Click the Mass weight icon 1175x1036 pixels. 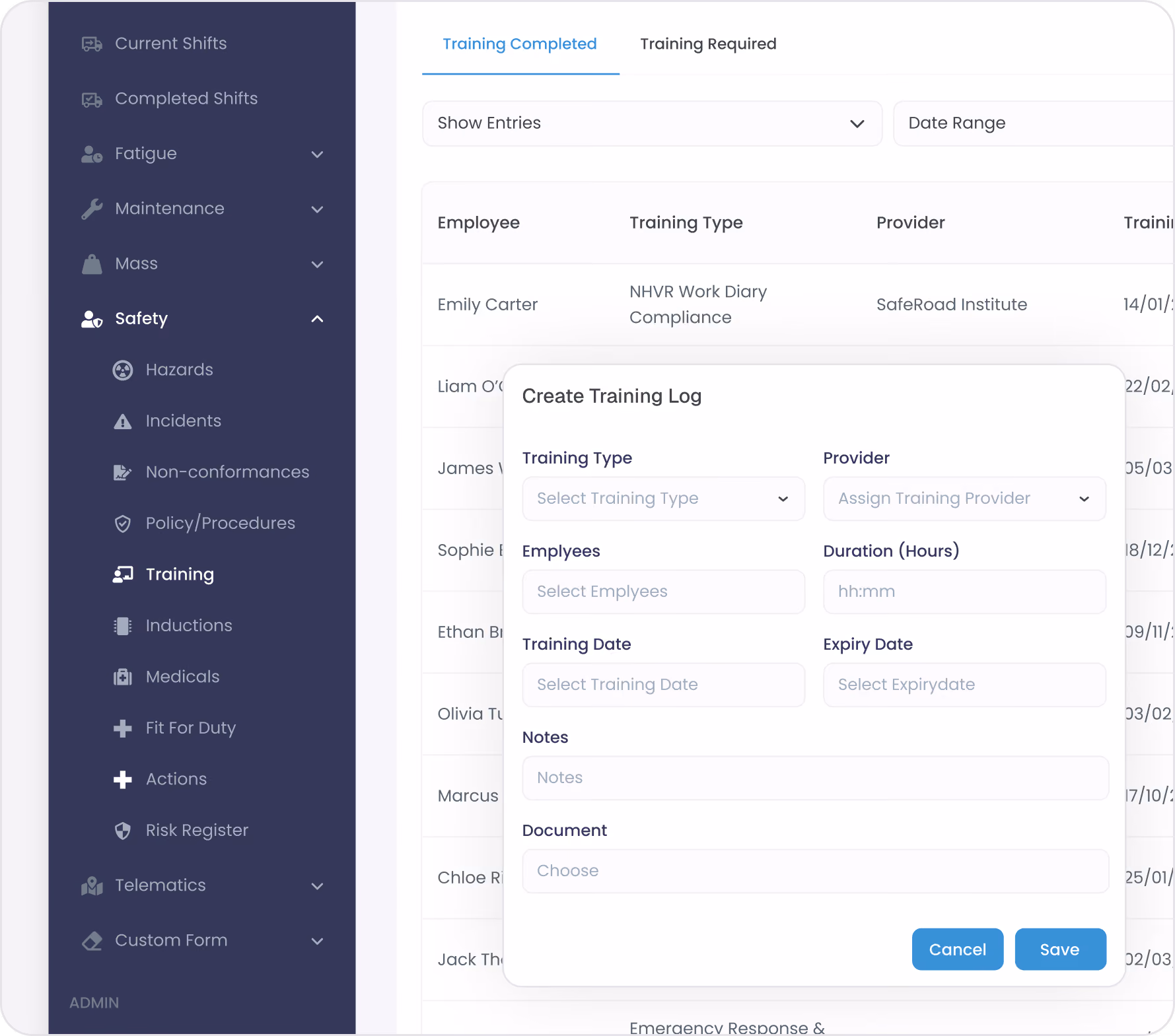(92, 264)
